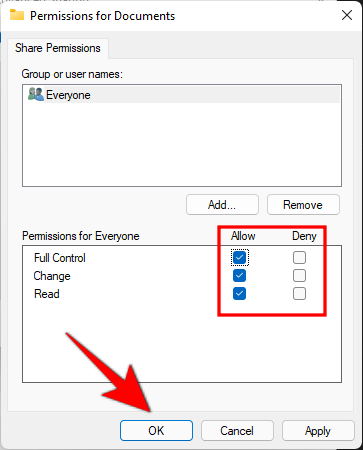This screenshot has width=363, height=450.
Task: Click empty area in group names list
Action: point(182,144)
